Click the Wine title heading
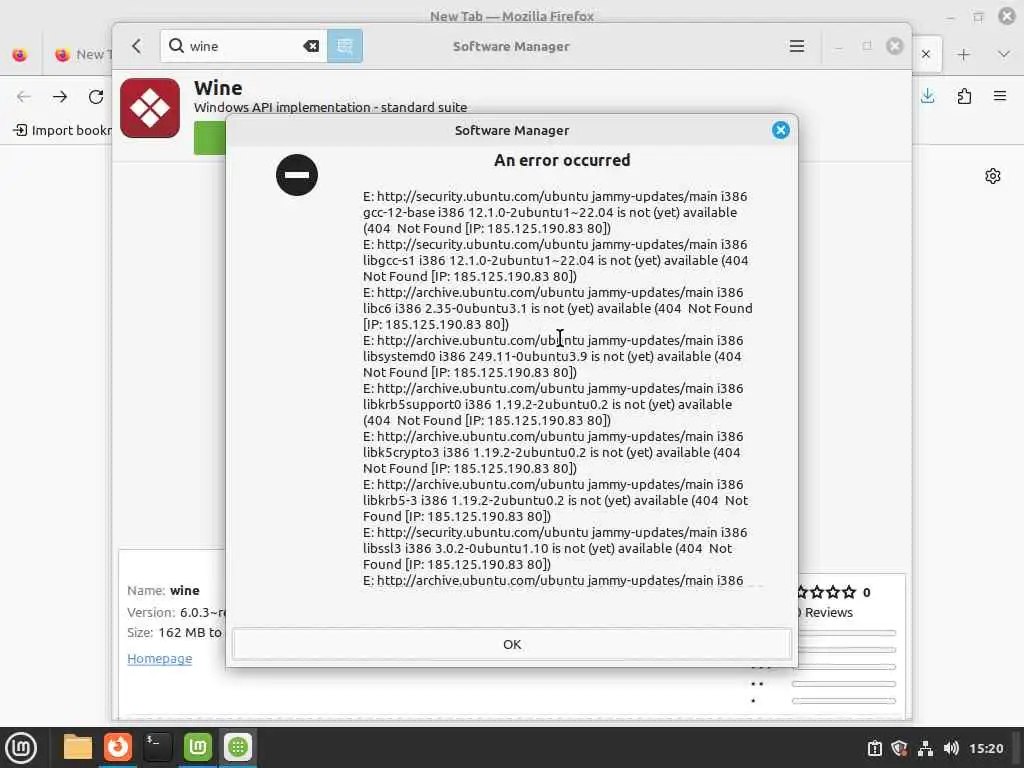The image size is (1024, 768). [x=218, y=88]
